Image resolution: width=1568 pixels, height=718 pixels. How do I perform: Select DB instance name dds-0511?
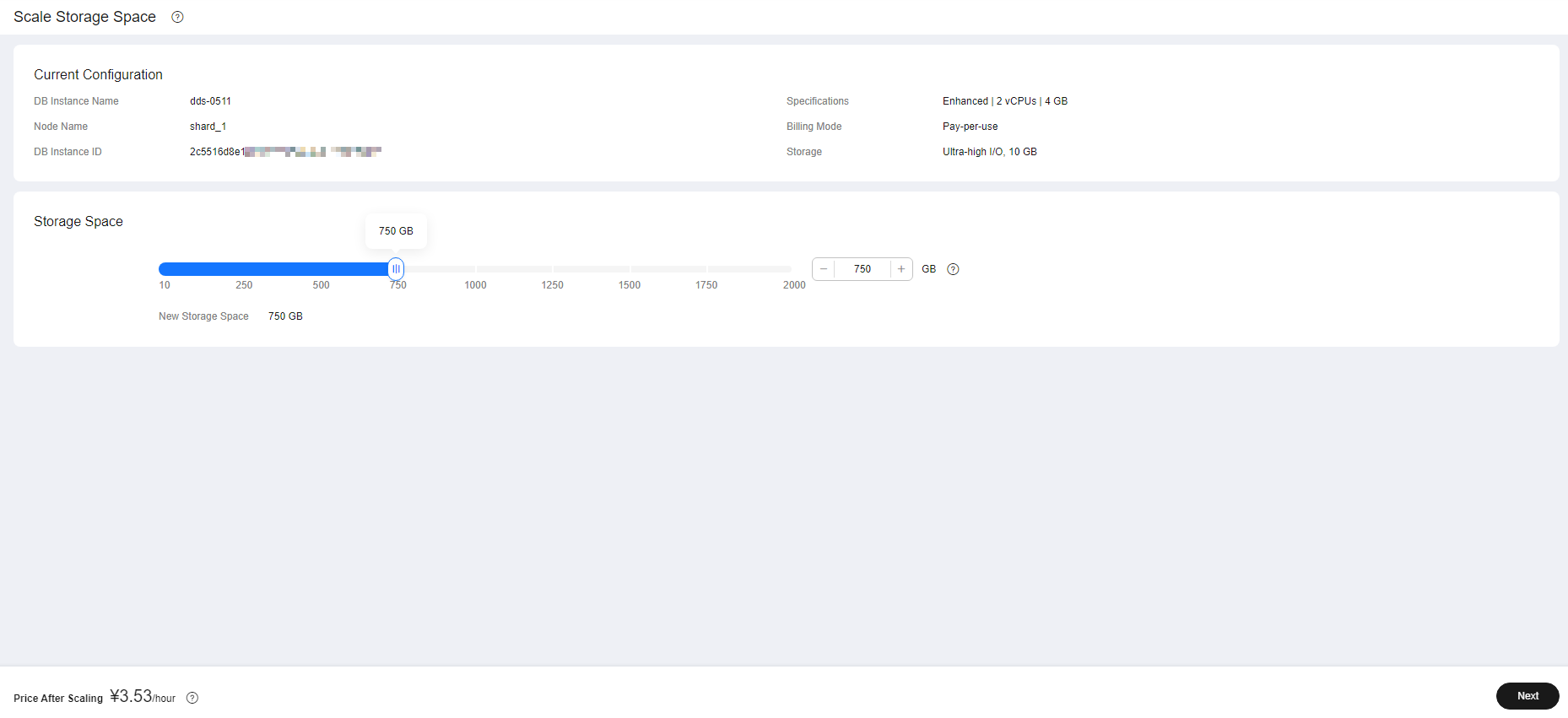(x=210, y=101)
